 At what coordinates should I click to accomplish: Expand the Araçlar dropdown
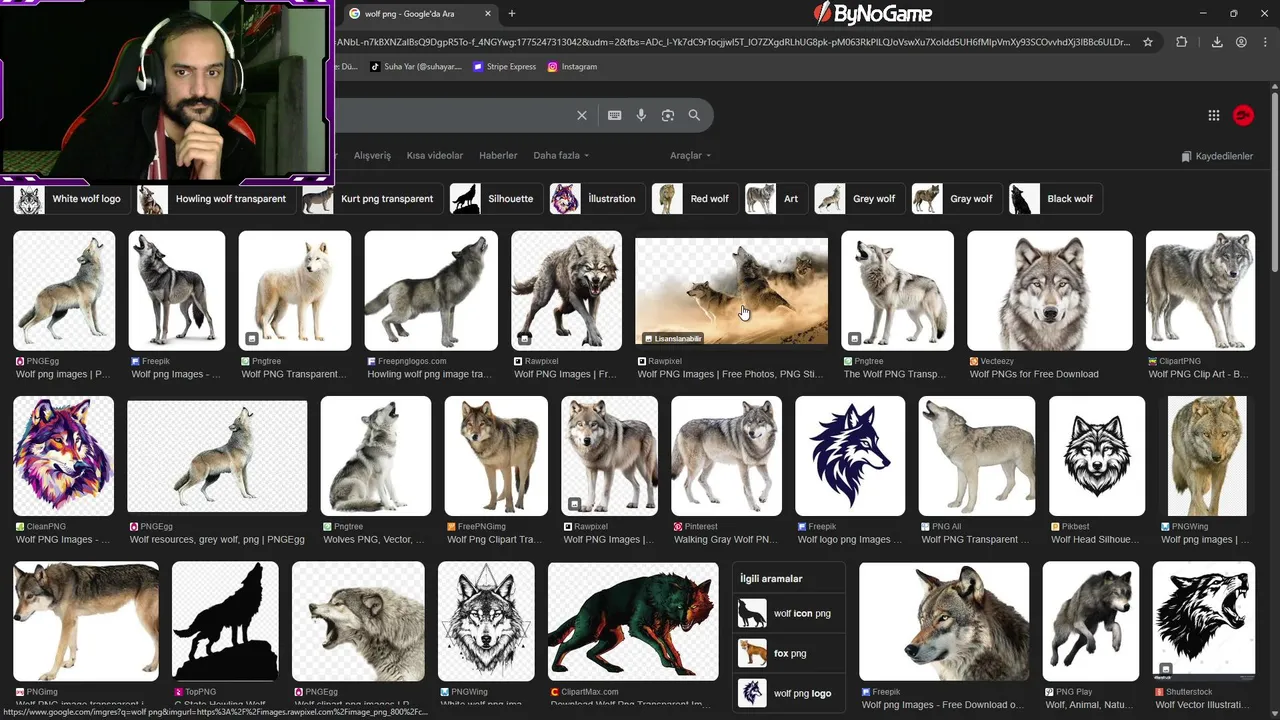(x=690, y=156)
